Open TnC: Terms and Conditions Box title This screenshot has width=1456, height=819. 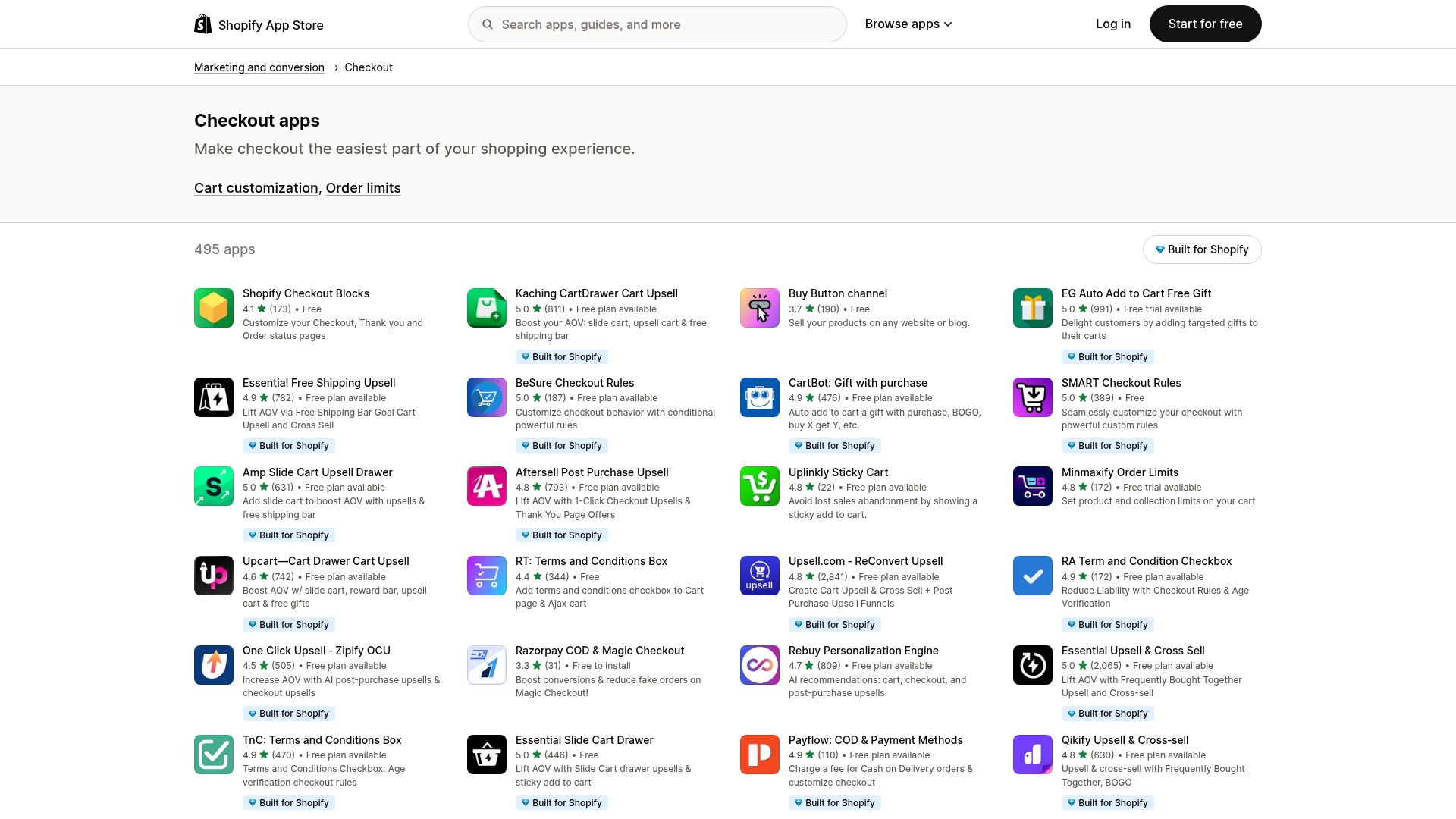322,740
